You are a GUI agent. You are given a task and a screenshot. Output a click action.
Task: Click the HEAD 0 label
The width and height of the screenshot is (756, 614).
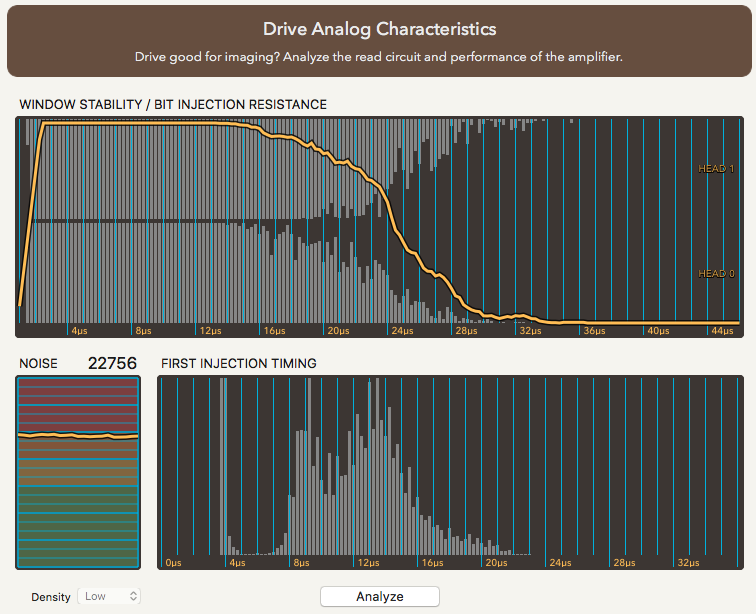point(716,274)
